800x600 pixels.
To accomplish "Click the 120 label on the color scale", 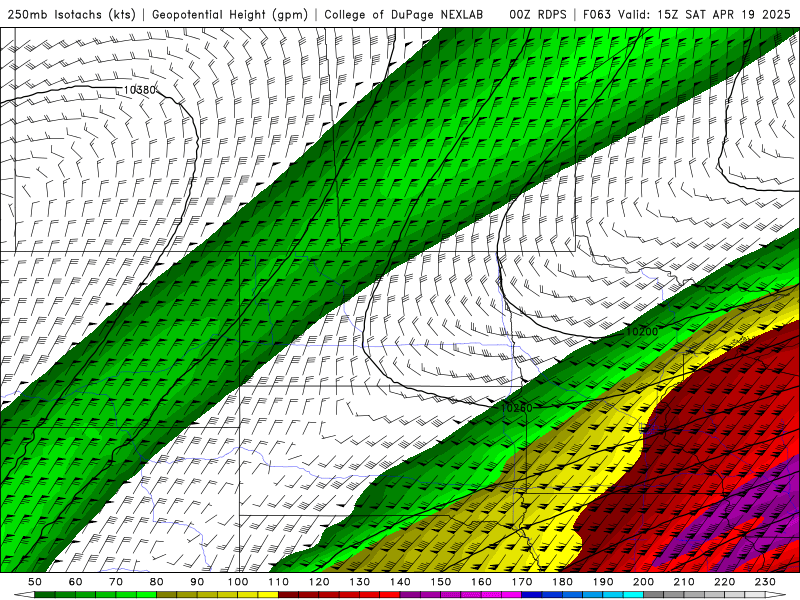I will [x=319, y=582].
